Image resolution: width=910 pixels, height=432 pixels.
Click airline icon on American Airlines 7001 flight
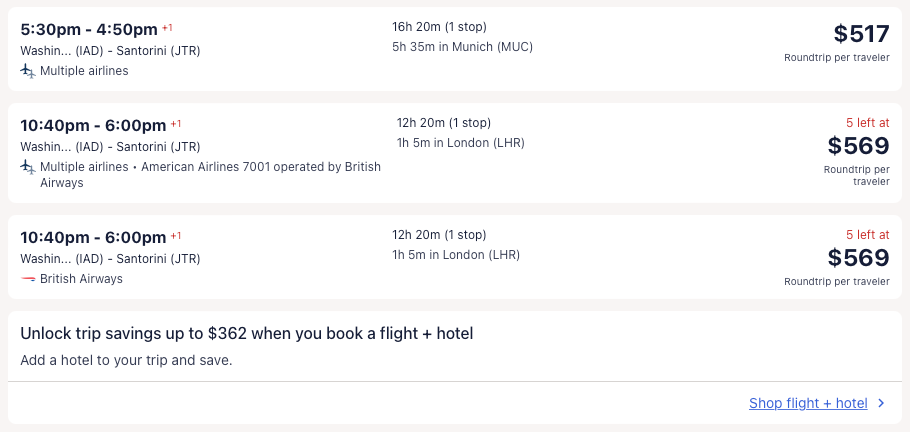pyautogui.click(x=27, y=167)
